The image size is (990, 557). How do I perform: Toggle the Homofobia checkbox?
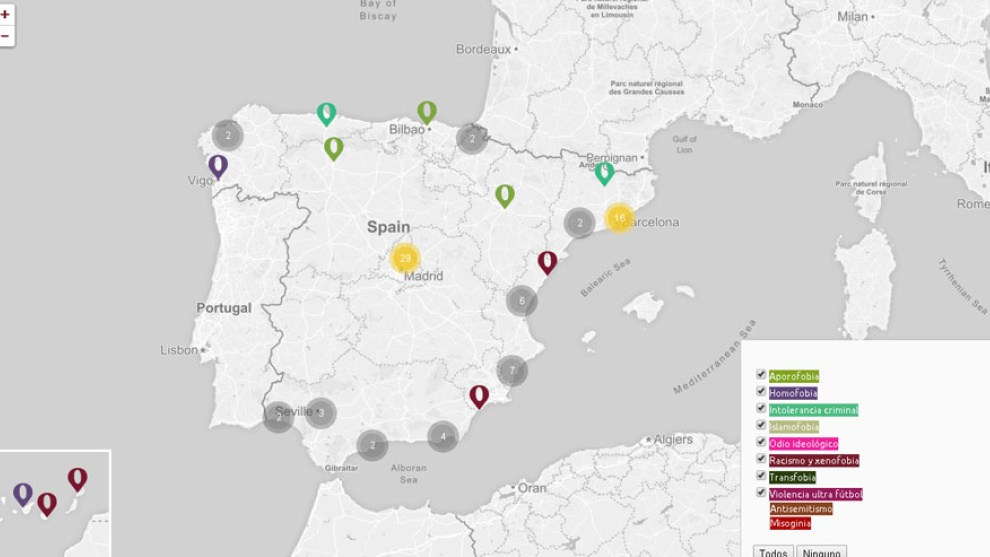(761, 392)
